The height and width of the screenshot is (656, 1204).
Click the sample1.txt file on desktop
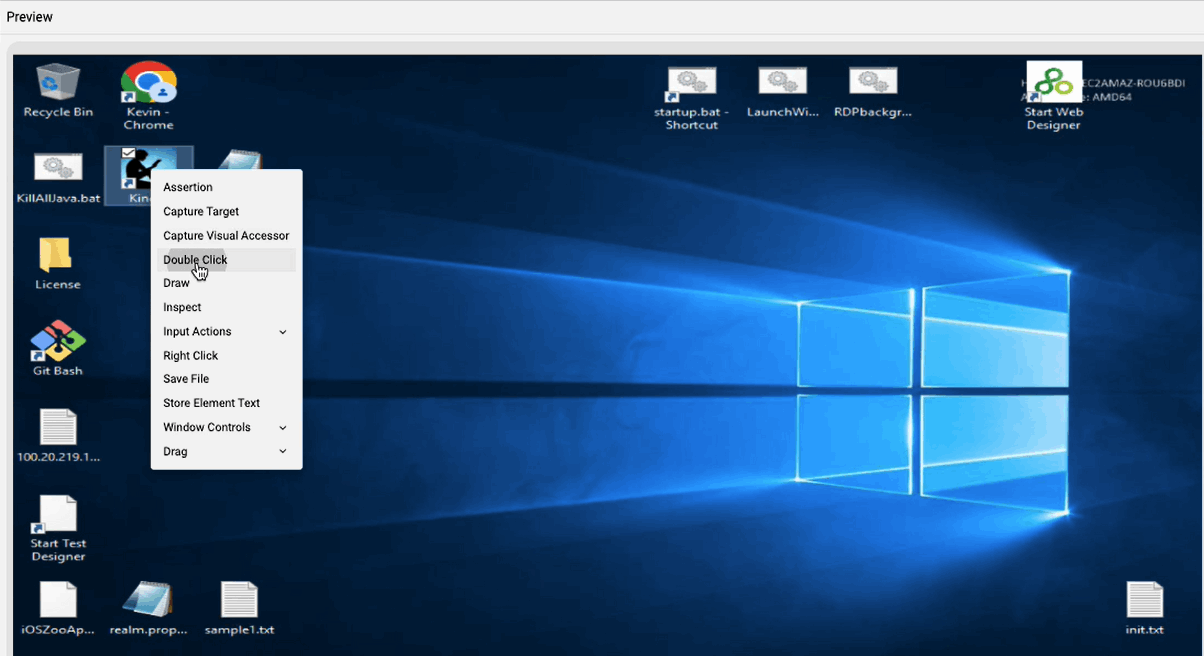239,600
